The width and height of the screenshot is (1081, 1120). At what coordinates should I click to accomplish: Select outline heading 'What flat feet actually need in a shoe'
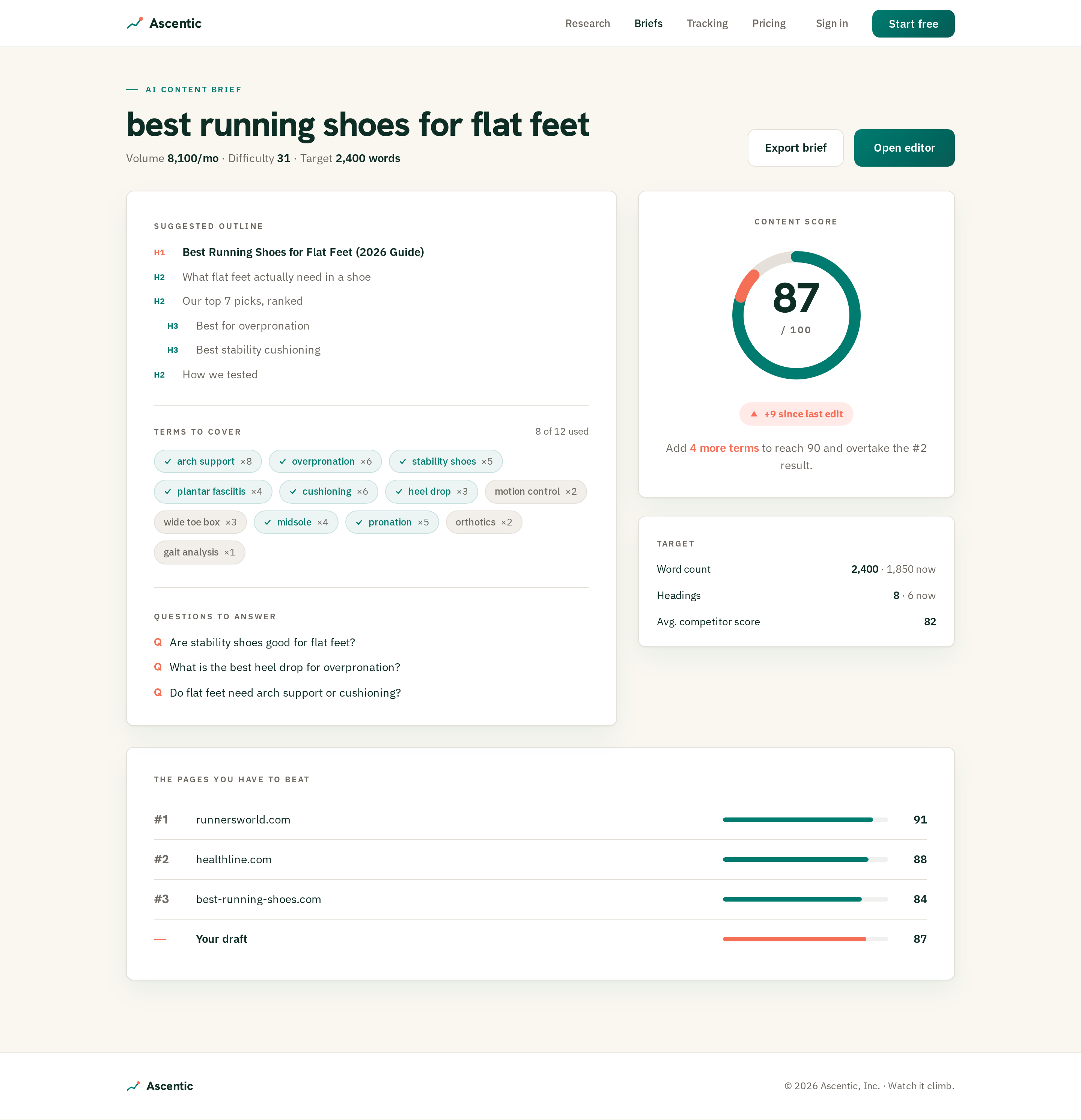[277, 277]
